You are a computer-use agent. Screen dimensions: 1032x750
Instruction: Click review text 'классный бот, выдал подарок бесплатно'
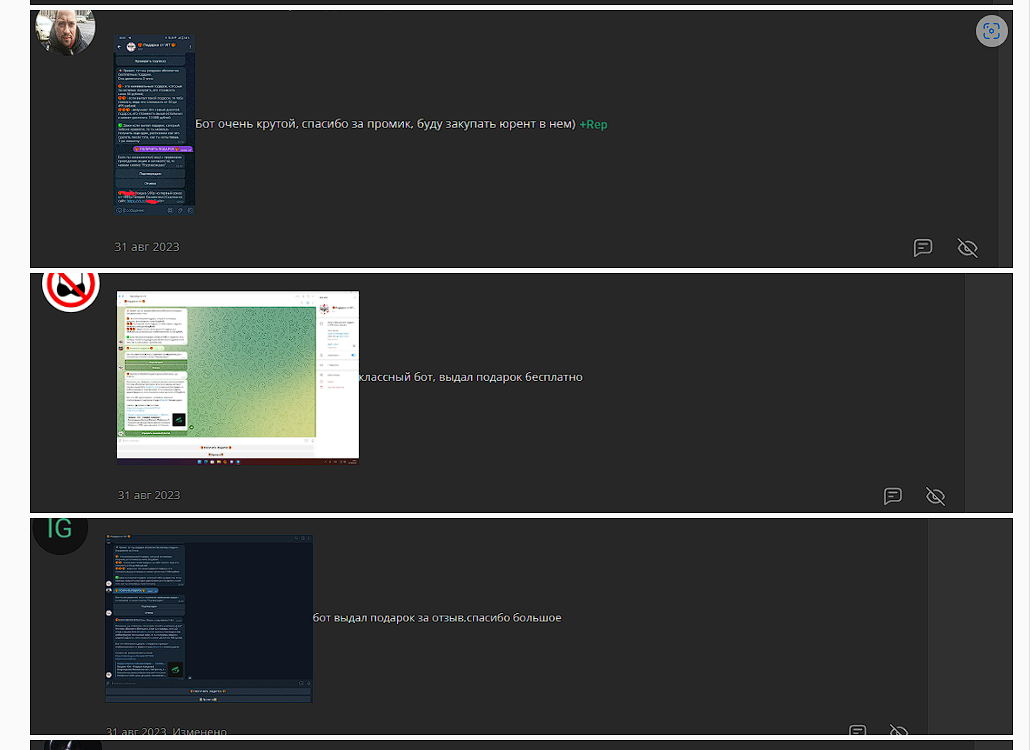[471, 377]
